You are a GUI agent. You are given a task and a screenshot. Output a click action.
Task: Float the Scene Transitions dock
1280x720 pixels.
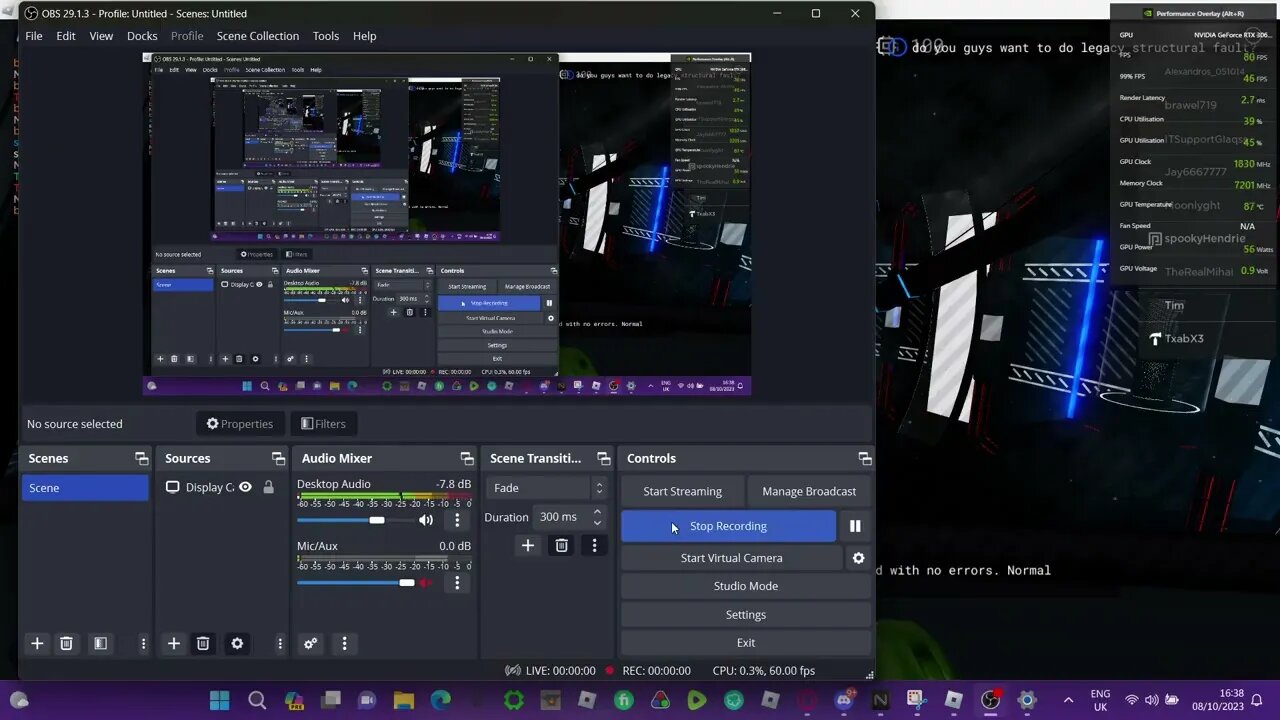[603, 458]
